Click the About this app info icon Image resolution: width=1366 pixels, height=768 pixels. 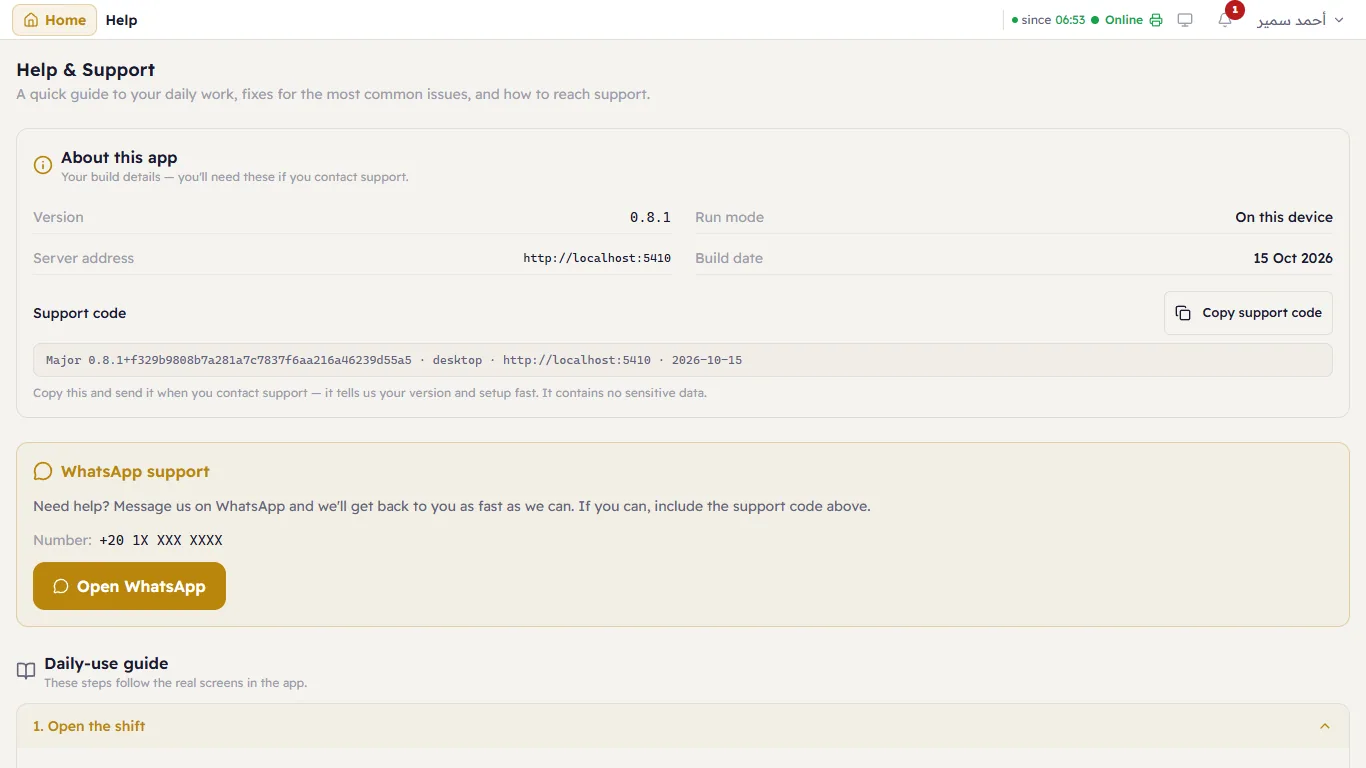coord(43,165)
